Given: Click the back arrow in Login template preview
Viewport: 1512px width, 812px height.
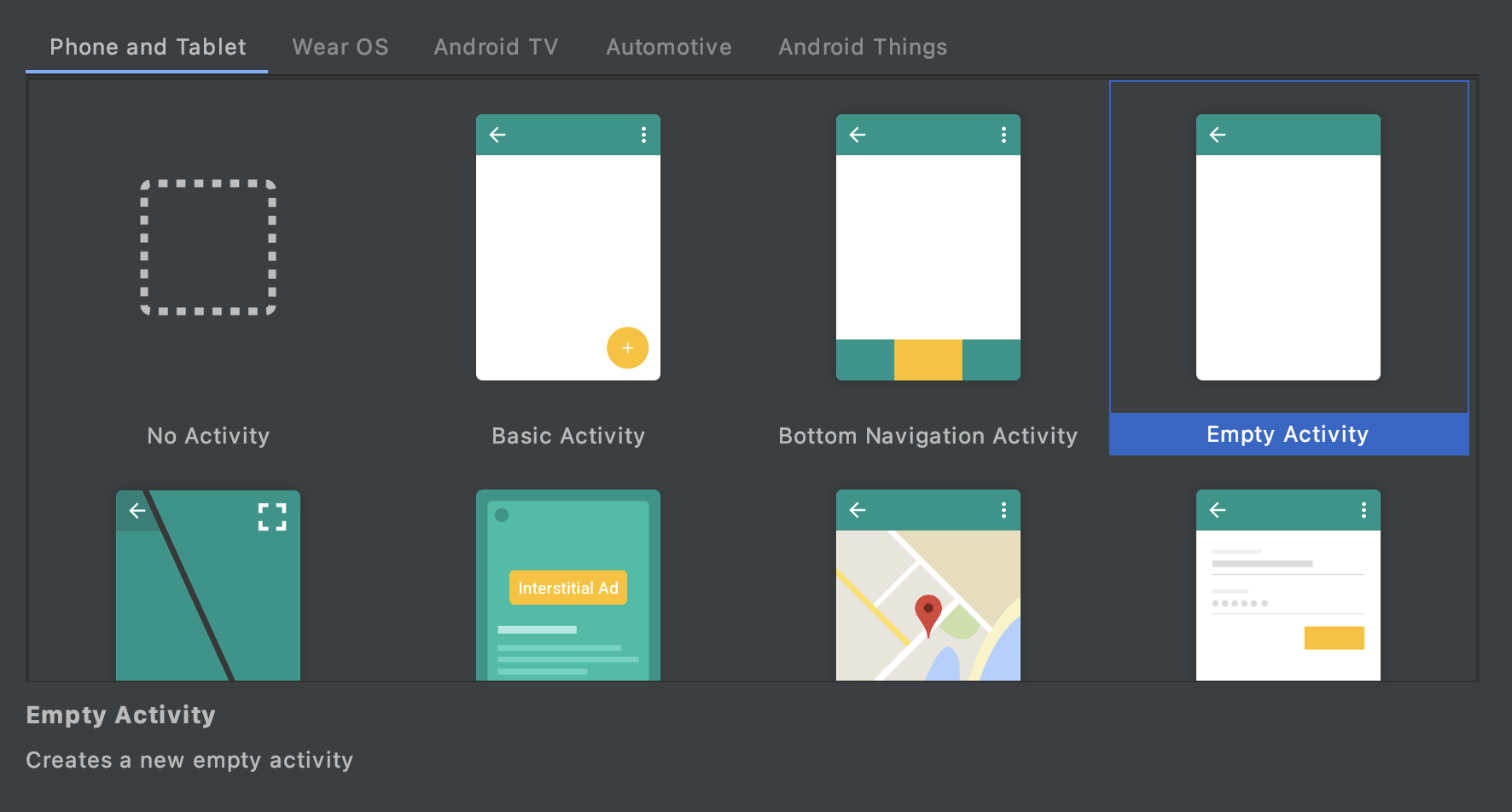Looking at the screenshot, I should [x=1218, y=510].
